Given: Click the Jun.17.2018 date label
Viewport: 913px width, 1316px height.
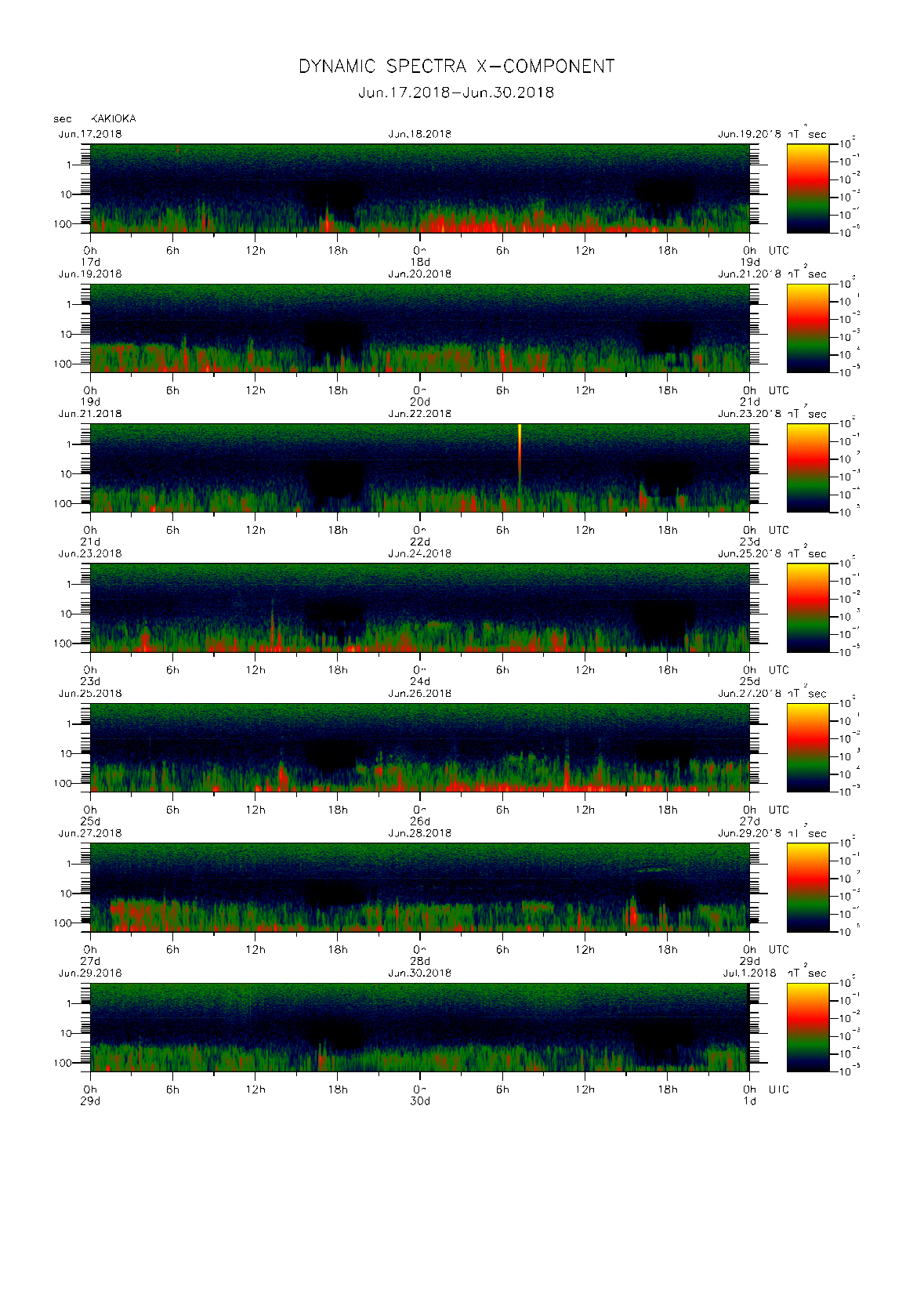Looking at the screenshot, I should (x=90, y=134).
